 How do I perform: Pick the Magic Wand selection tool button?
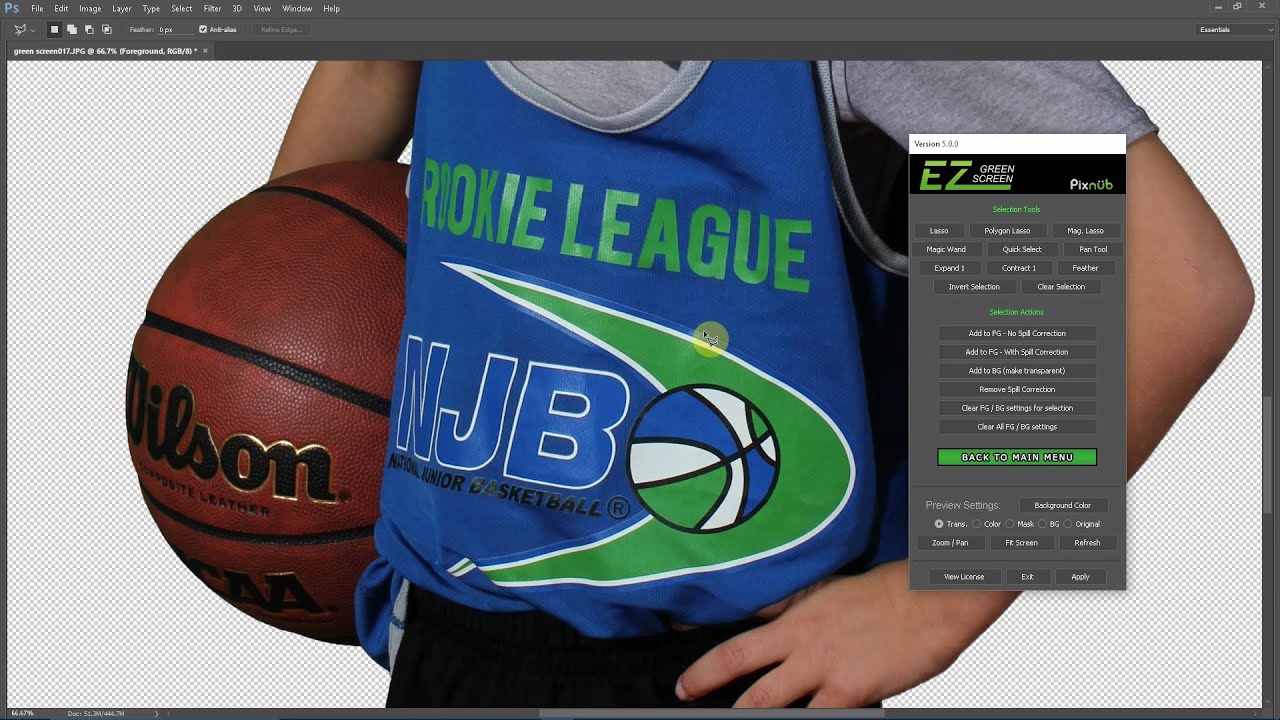pos(946,249)
